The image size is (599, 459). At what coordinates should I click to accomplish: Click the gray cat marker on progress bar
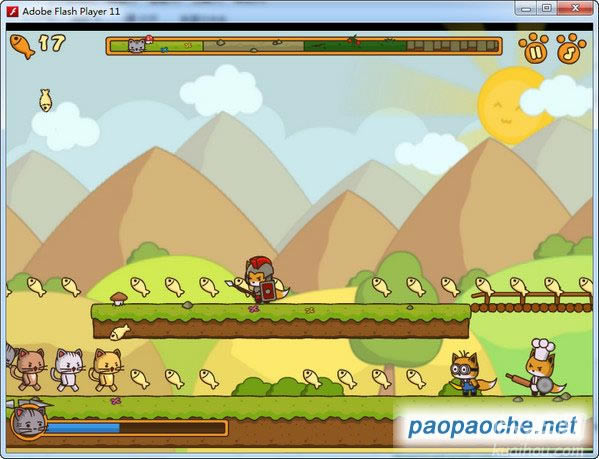pyautogui.click(x=136, y=46)
